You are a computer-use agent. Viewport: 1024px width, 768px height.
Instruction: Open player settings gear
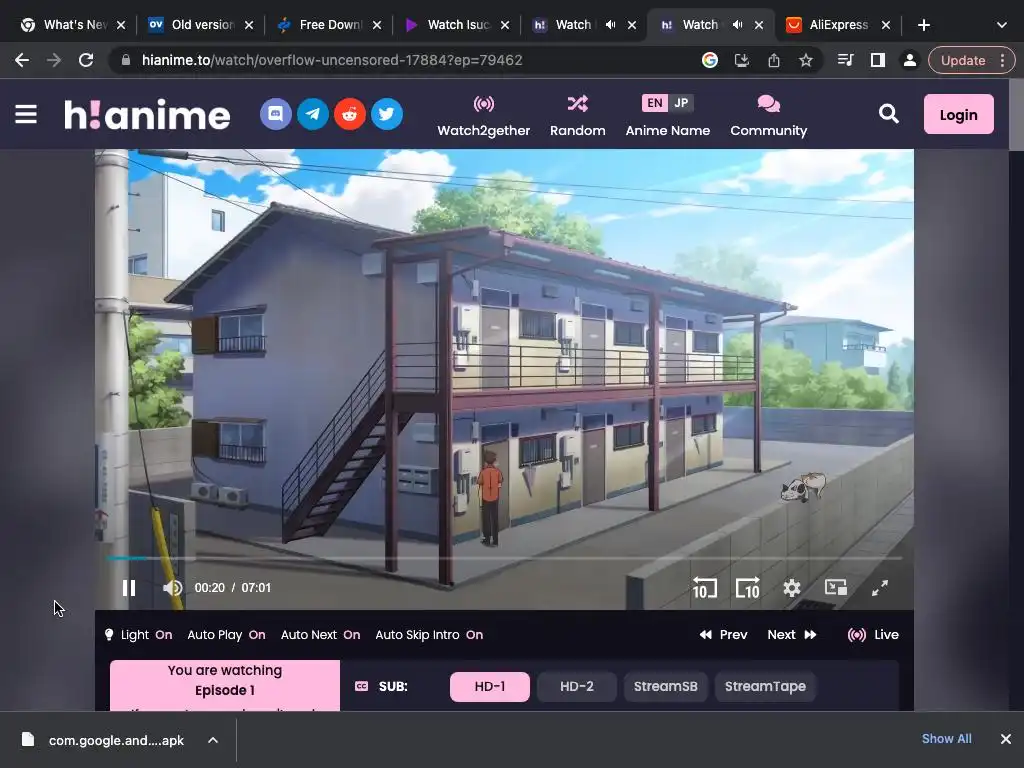click(x=792, y=588)
